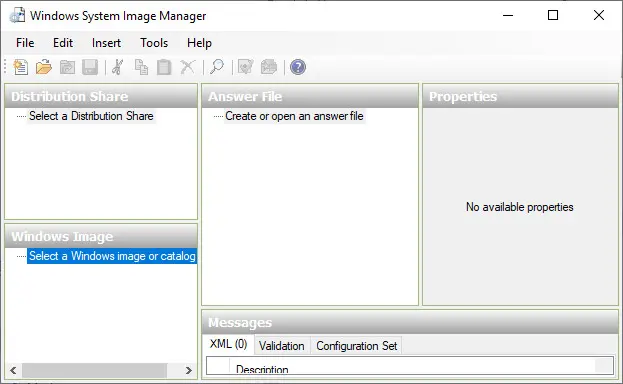Open the Edit menu
Image resolution: width=623 pixels, height=384 pixels.
point(63,43)
